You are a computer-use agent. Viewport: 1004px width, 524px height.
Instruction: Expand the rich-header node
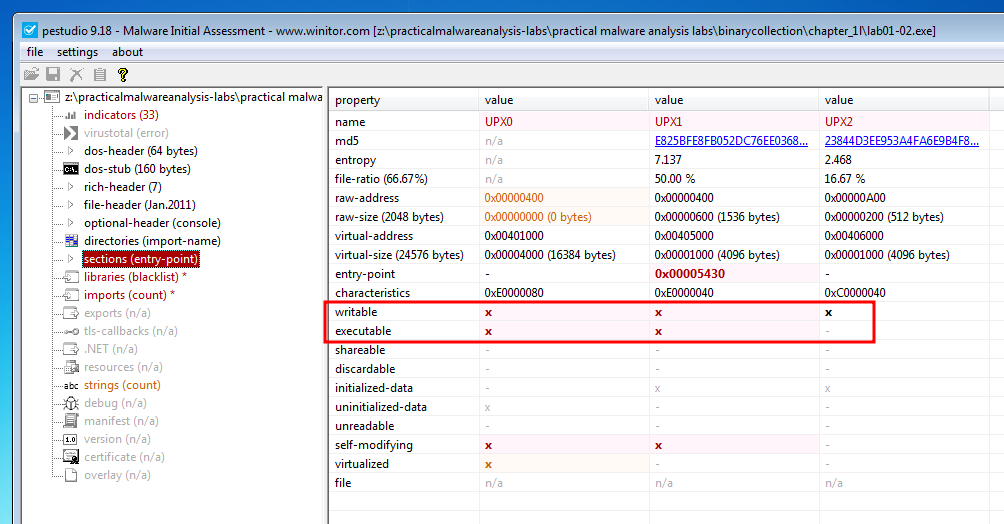[70, 187]
